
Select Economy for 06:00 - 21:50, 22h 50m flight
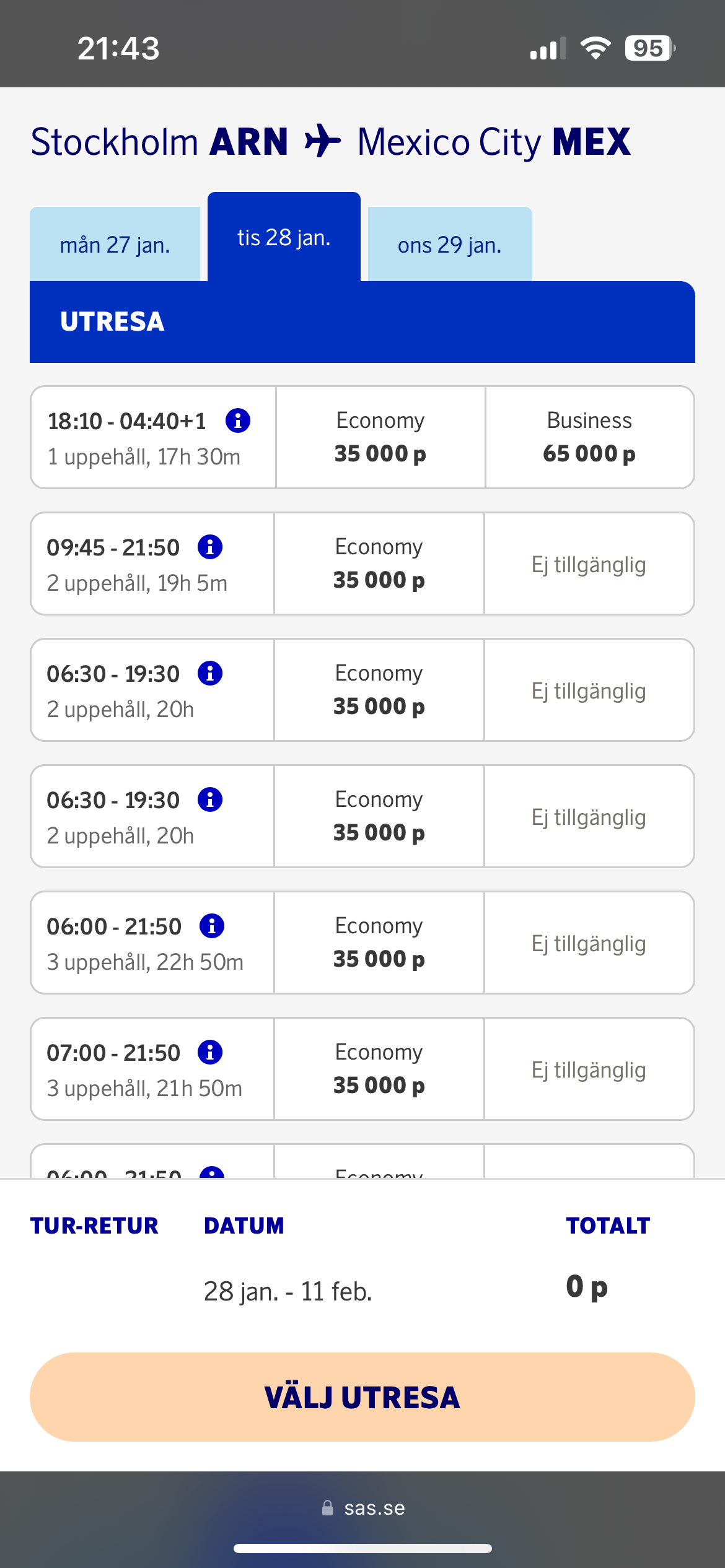coord(379,943)
